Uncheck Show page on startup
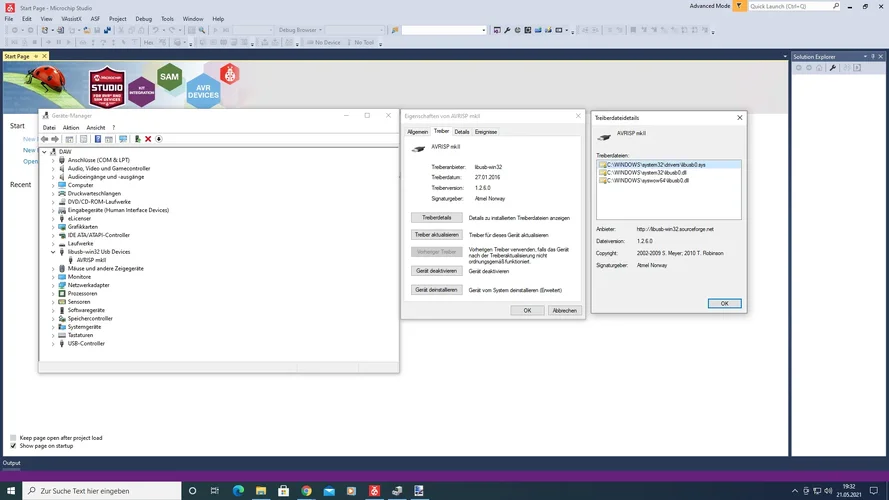Viewport: 889px width, 500px height. (x=13, y=446)
